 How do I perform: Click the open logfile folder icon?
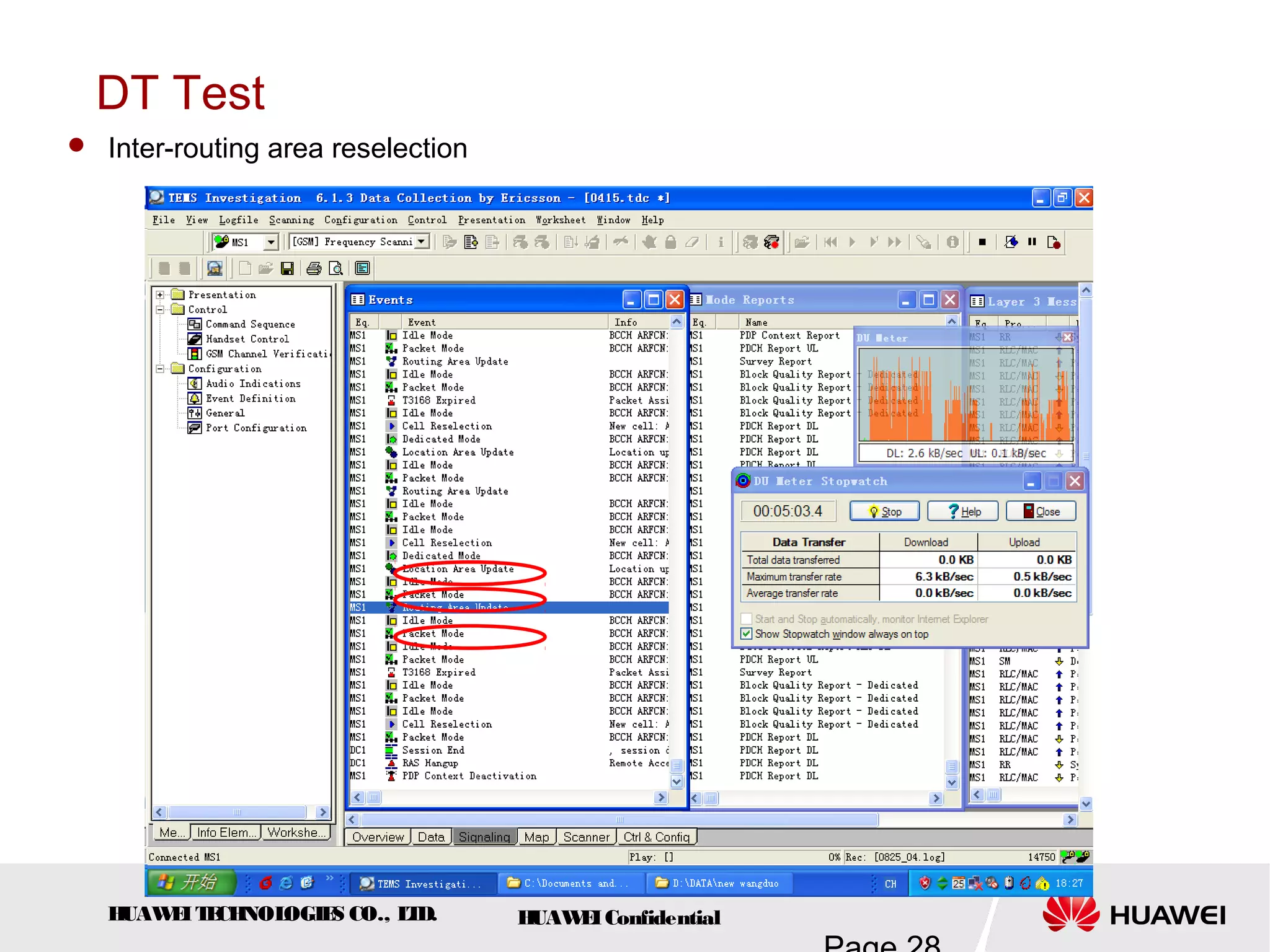click(x=802, y=242)
